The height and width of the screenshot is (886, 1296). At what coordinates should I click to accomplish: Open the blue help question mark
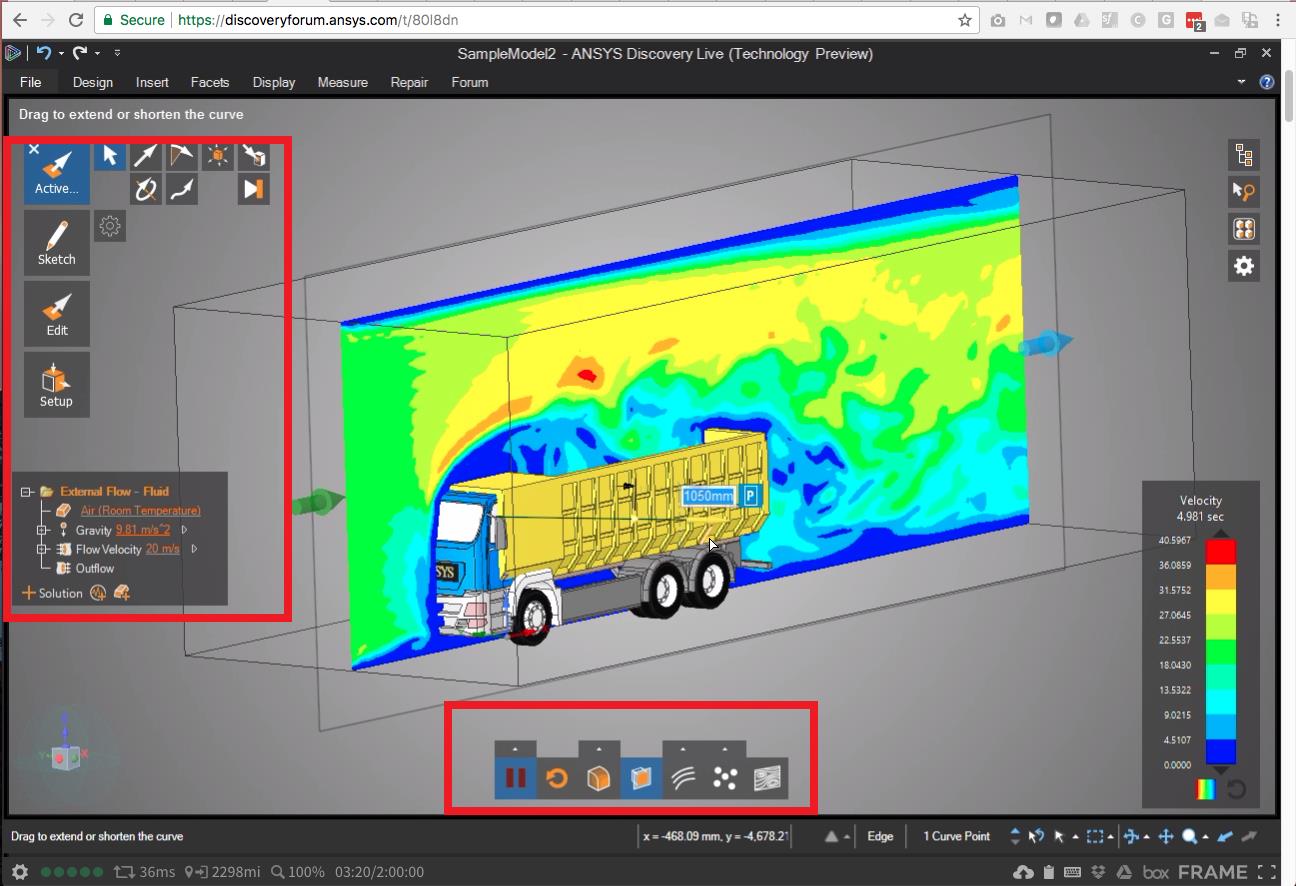(x=1266, y=82)
